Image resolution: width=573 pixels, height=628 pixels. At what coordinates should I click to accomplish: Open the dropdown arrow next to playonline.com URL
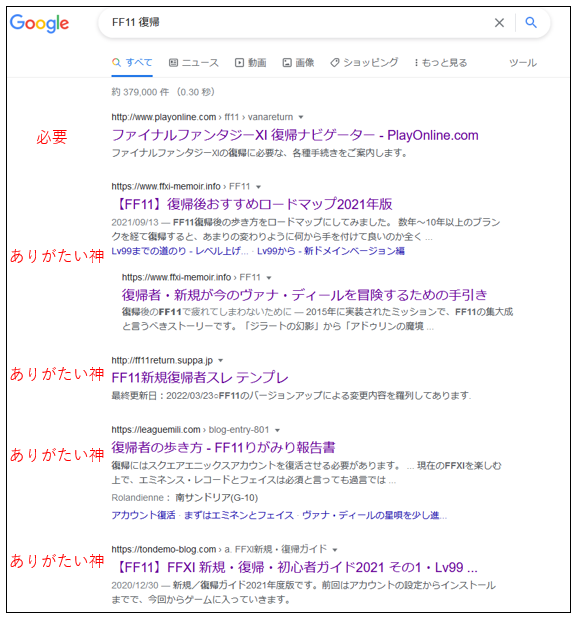[301, 117]
